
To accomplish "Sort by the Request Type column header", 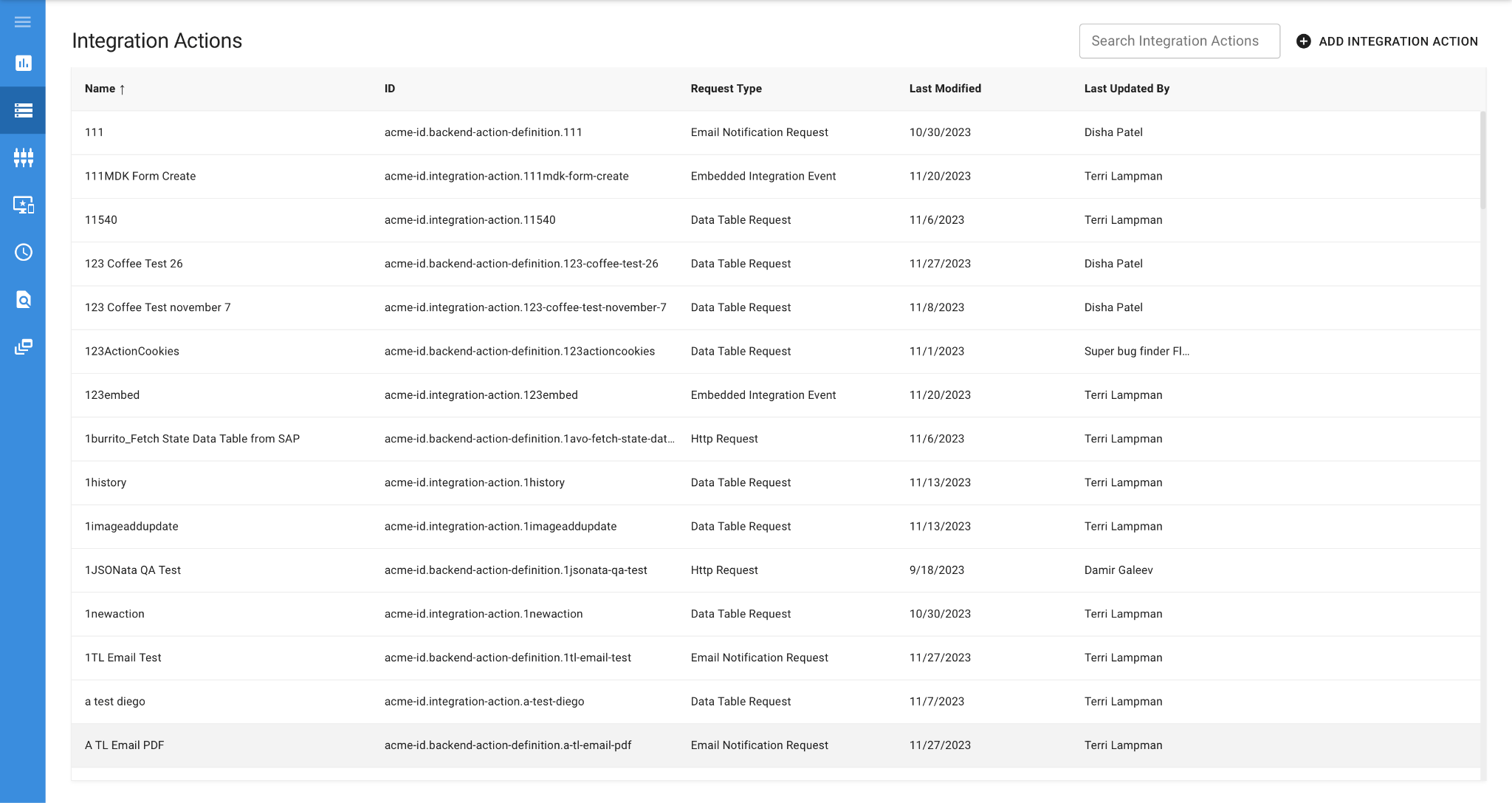I will click(726, 89).
